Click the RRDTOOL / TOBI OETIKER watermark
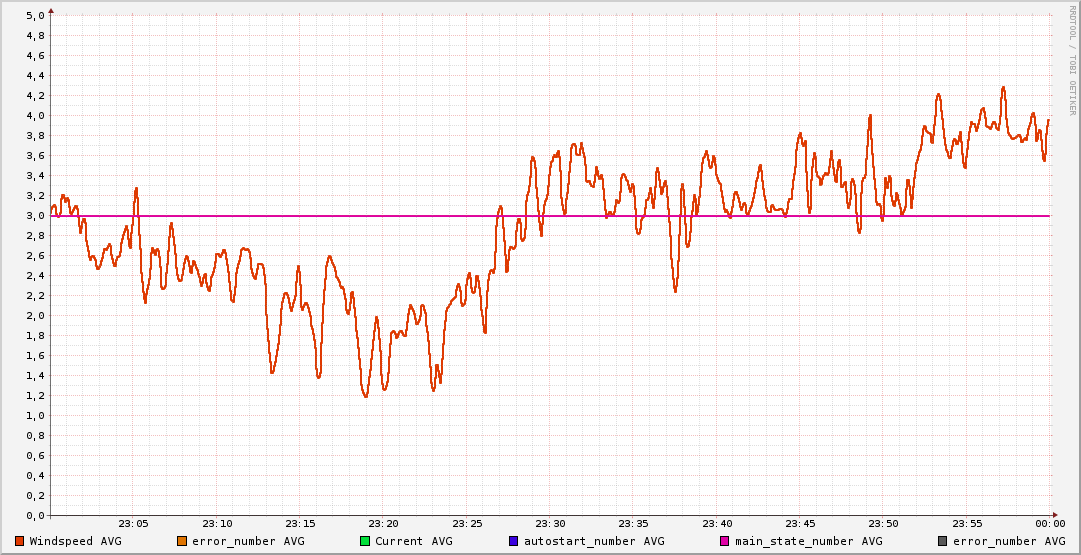1081x555 pixels. tap(1072, 58)
